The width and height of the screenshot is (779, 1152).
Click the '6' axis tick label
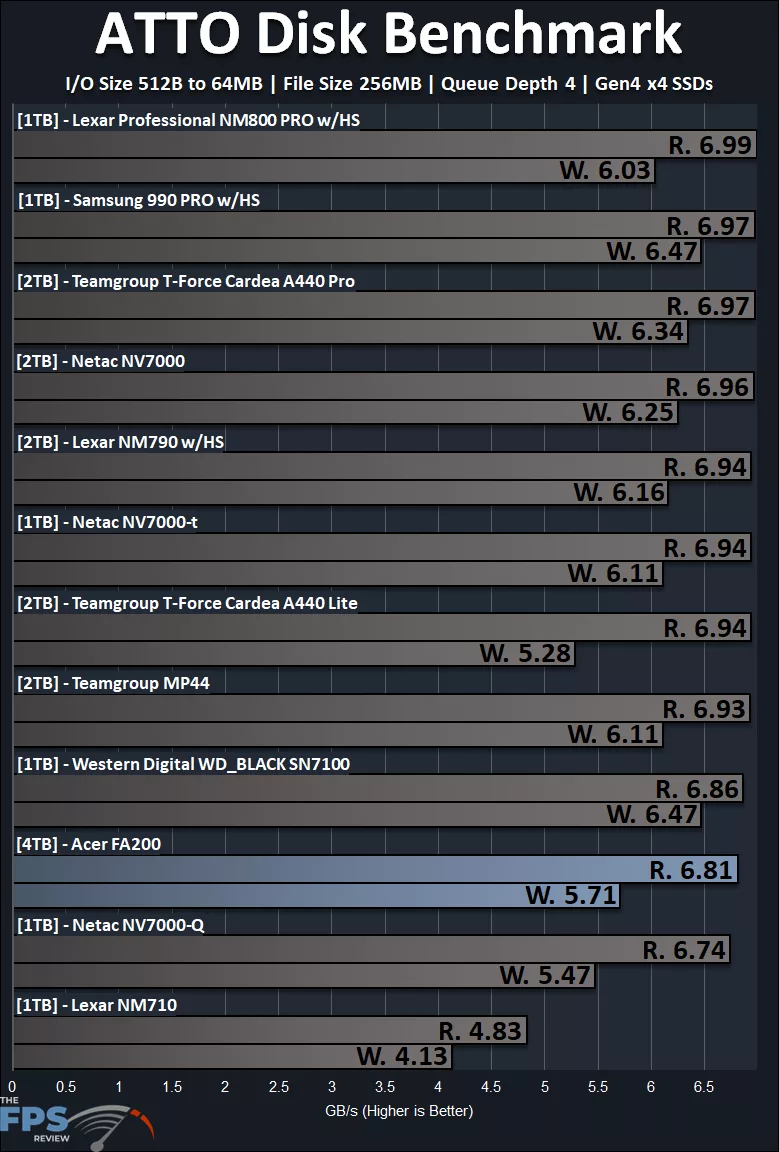pos(651,1087)
